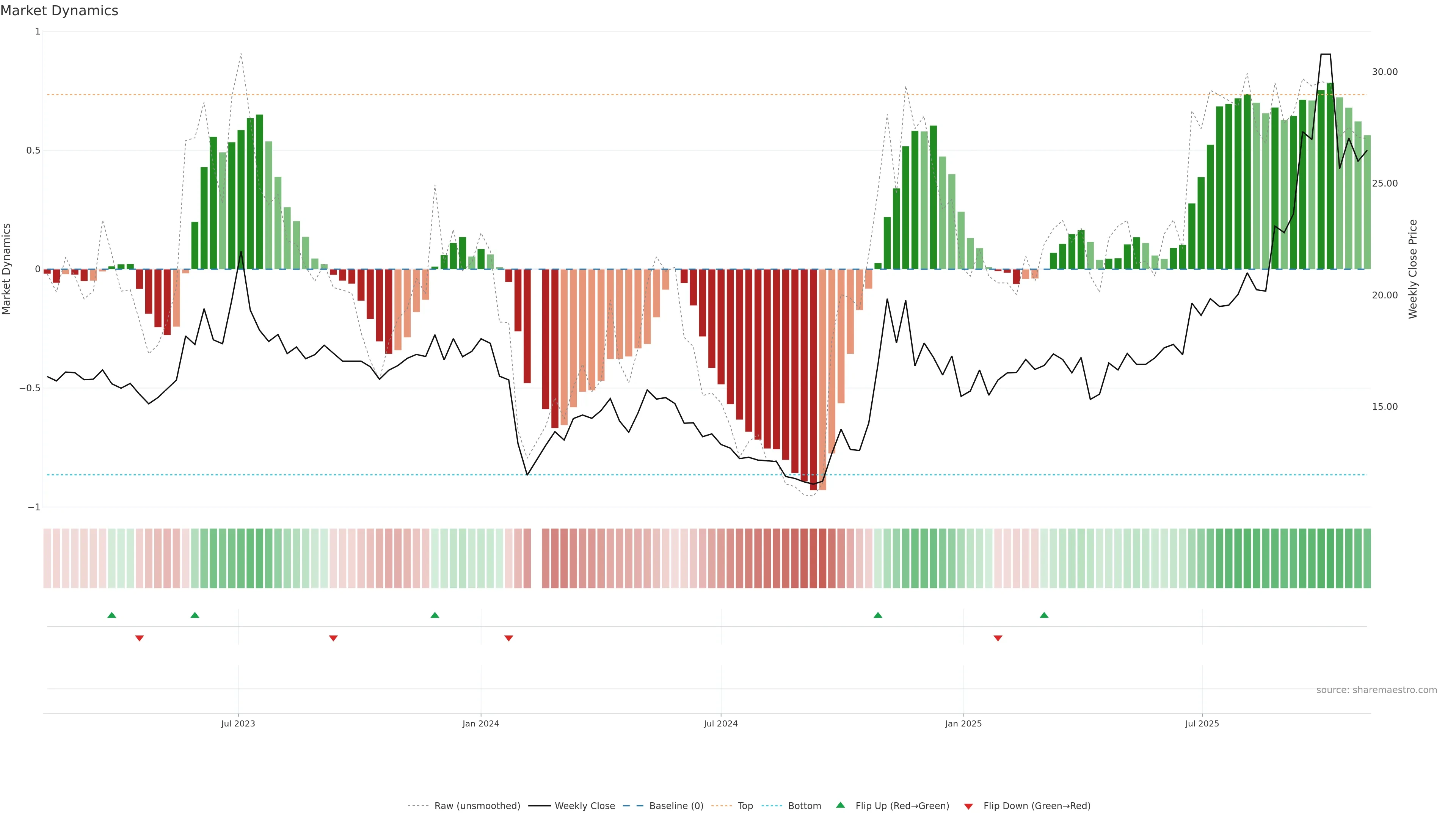Click the source: sharemaestro.com text
This screenshot has width=1456, height=819.
[x=1376, y=690]
